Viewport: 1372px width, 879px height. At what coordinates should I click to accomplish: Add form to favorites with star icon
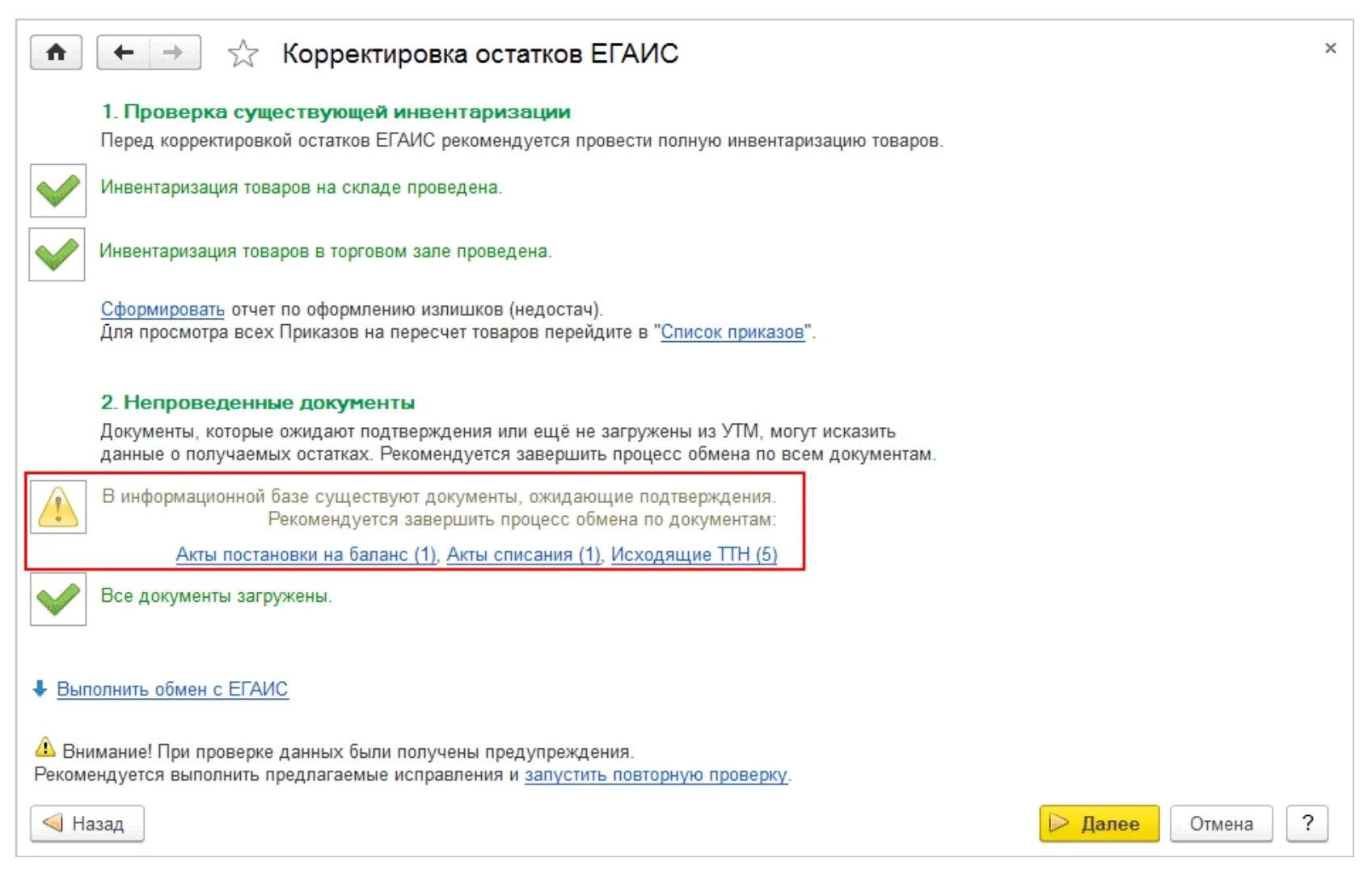(x=243, y=54)
